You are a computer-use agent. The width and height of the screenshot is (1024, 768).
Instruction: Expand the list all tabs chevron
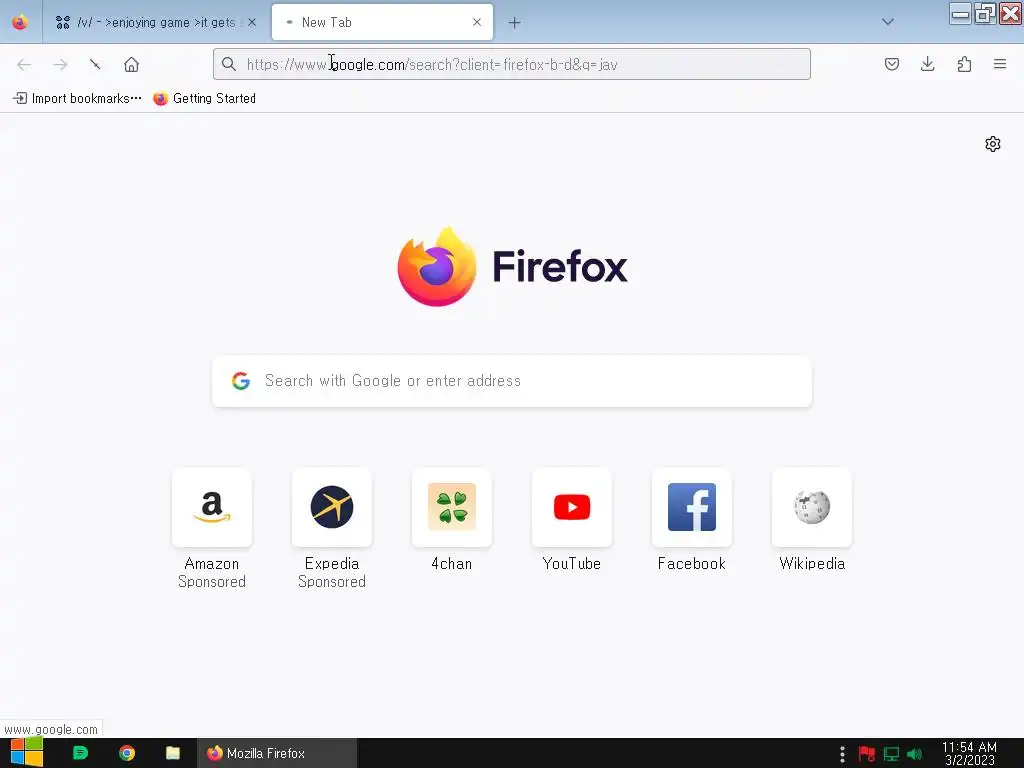(x=888, y=22)
